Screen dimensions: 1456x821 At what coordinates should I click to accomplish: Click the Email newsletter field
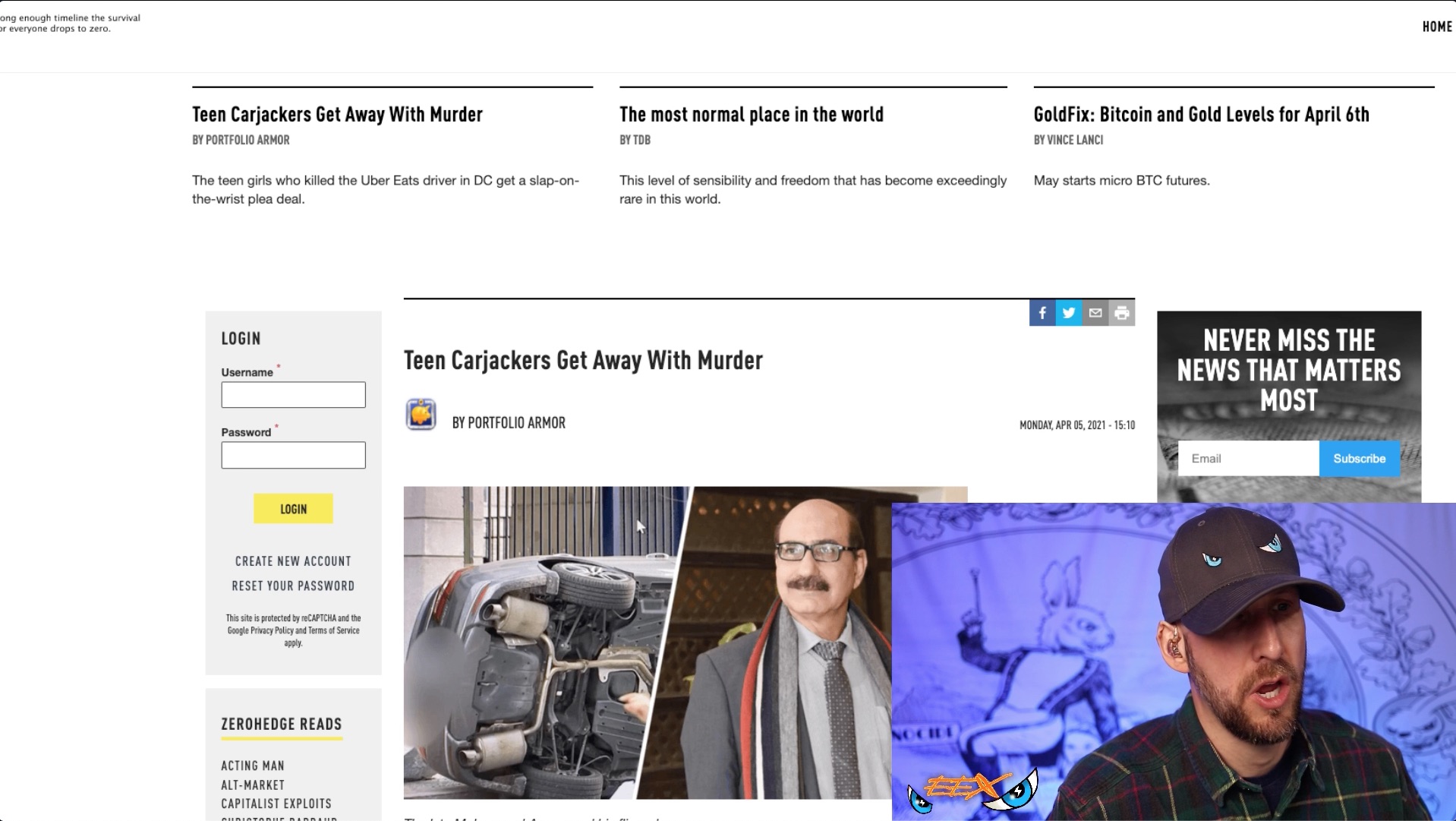click(x=1248, y=459)
